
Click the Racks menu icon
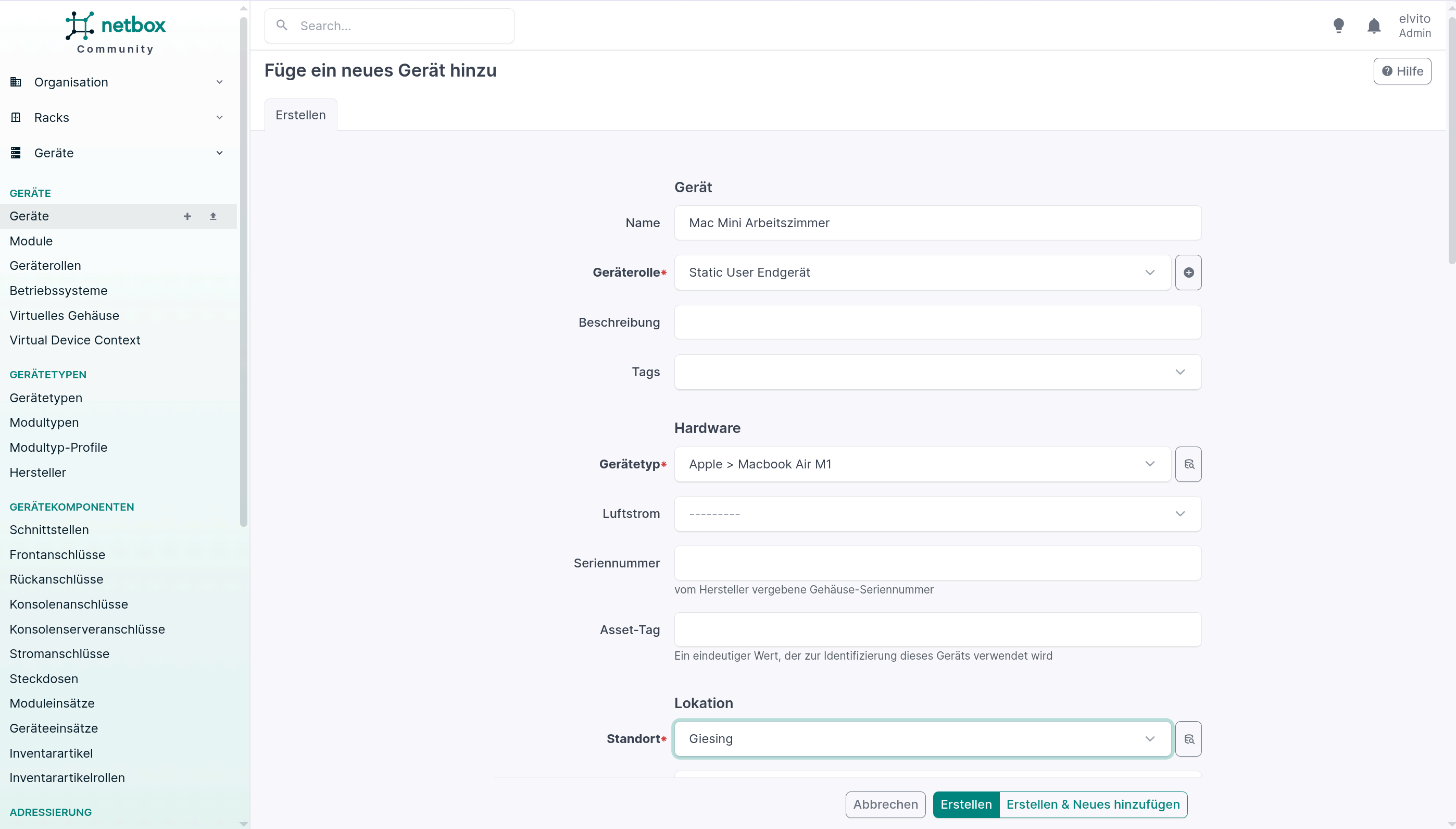(16, 117)
